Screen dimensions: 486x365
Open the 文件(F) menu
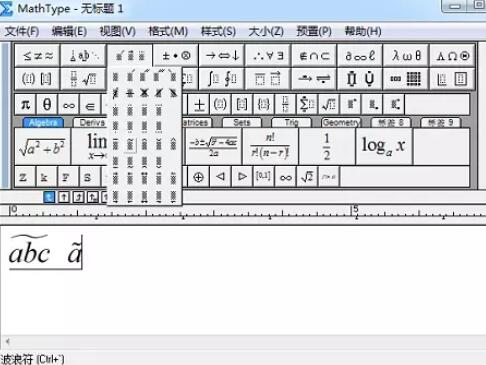22,31
